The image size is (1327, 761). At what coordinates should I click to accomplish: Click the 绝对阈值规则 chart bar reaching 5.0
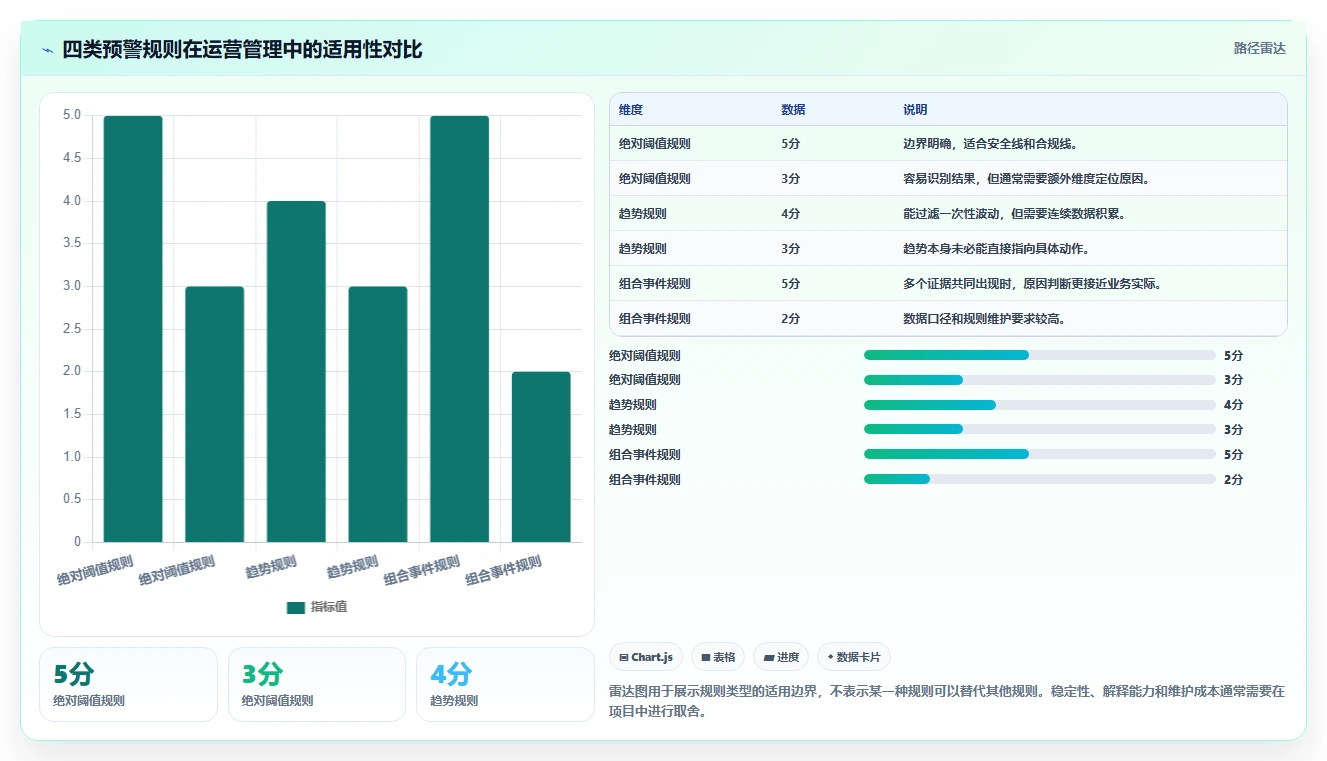(x=133, y=329)
